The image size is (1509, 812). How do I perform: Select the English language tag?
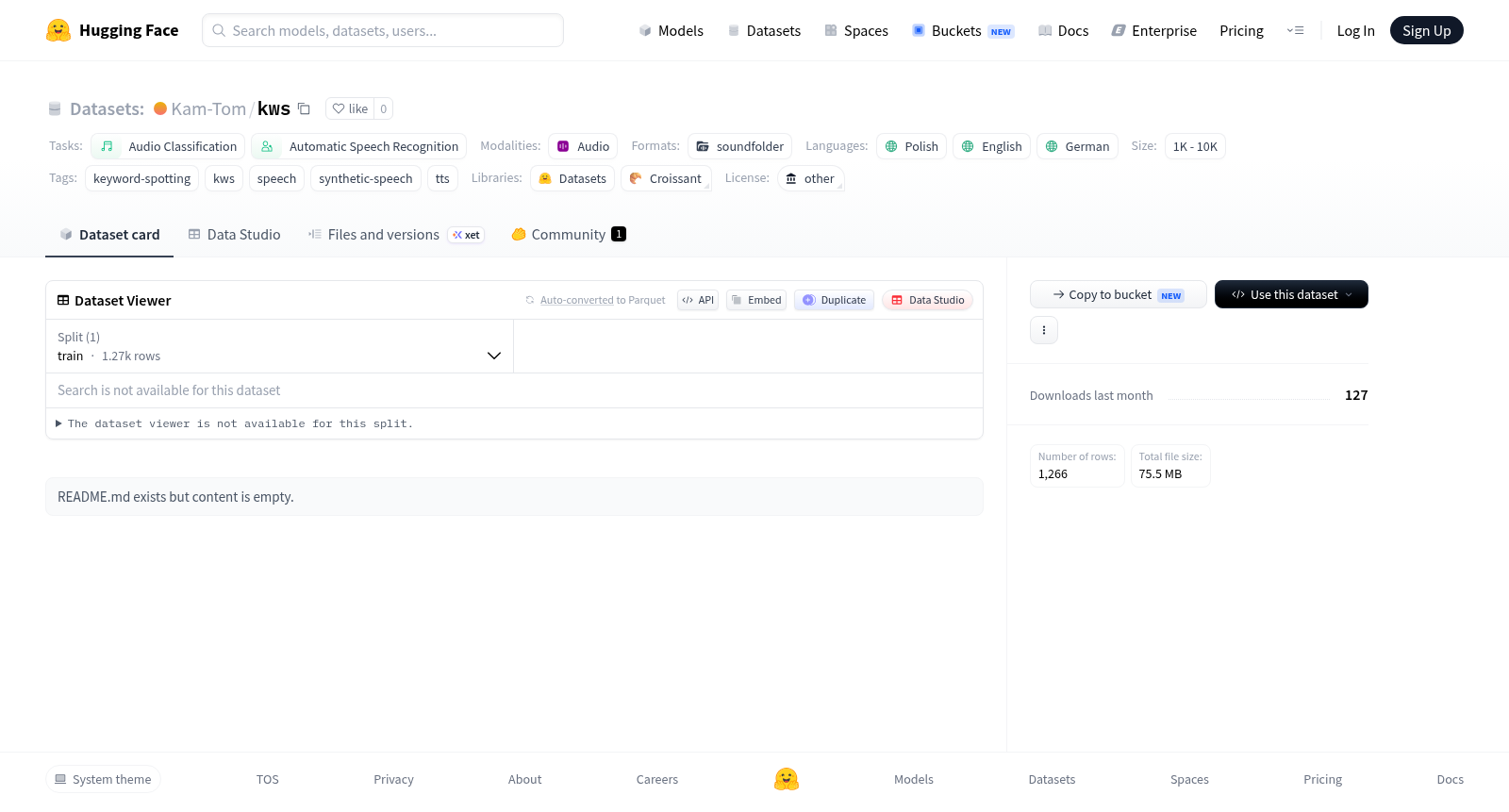pyautogui.click(x=991, y=146)
